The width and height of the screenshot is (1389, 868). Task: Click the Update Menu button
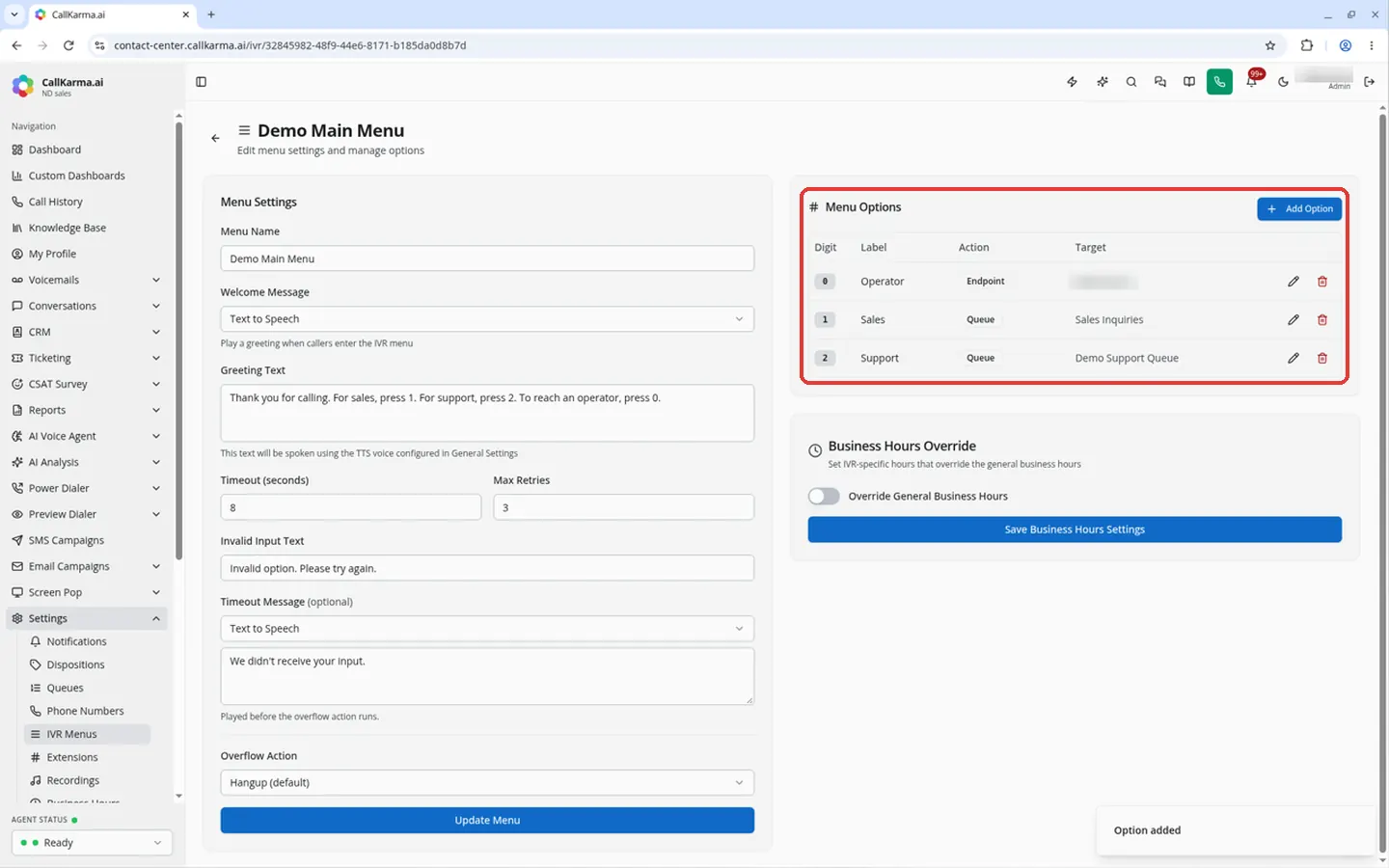[x=487, y=820]
